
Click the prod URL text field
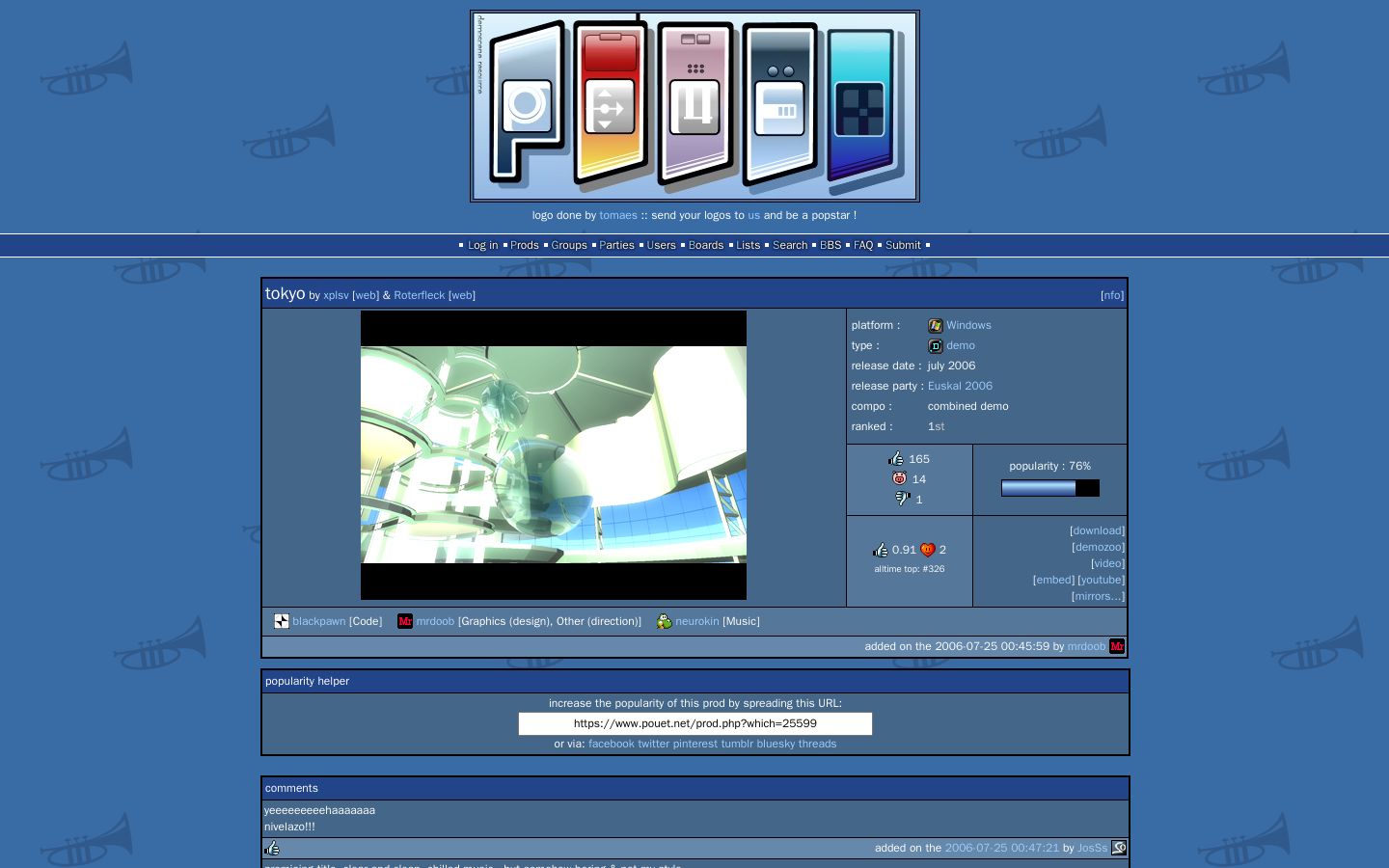(x=695, y=723)
